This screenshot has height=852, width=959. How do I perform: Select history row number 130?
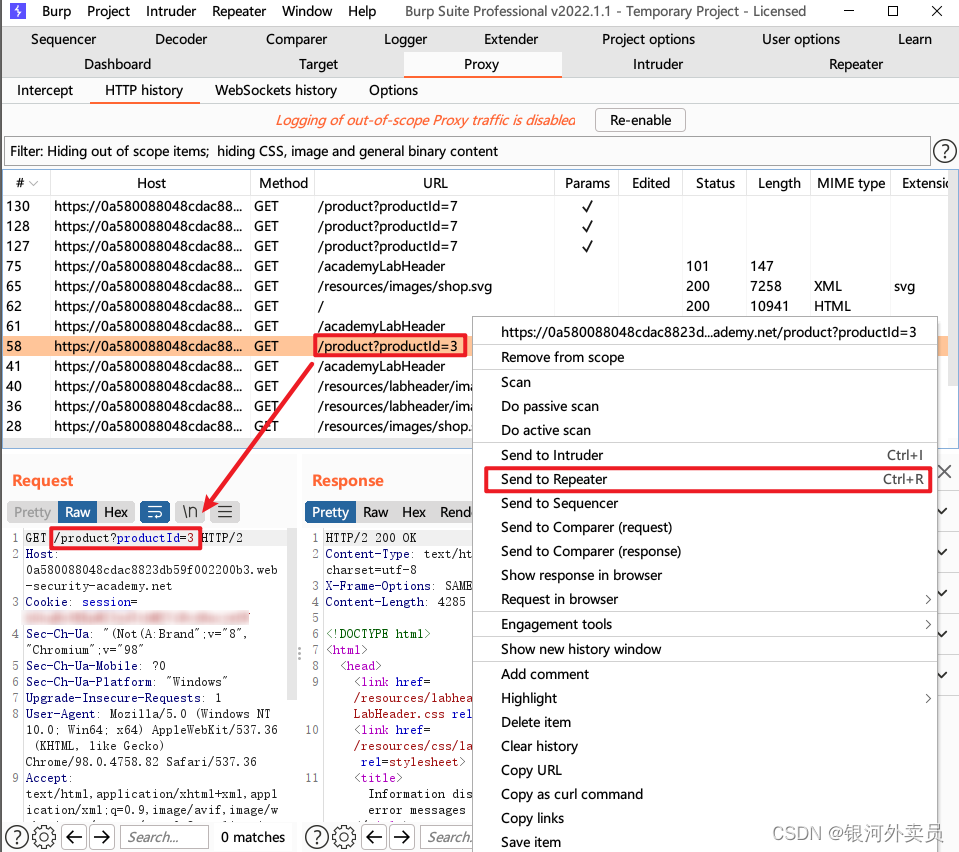click(x=476, y=207)
